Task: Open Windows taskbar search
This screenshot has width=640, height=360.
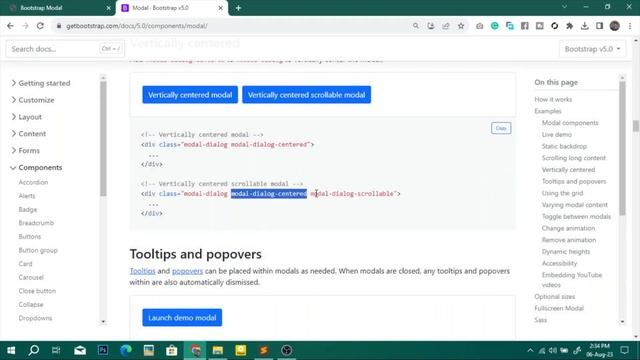Action: 34,350
